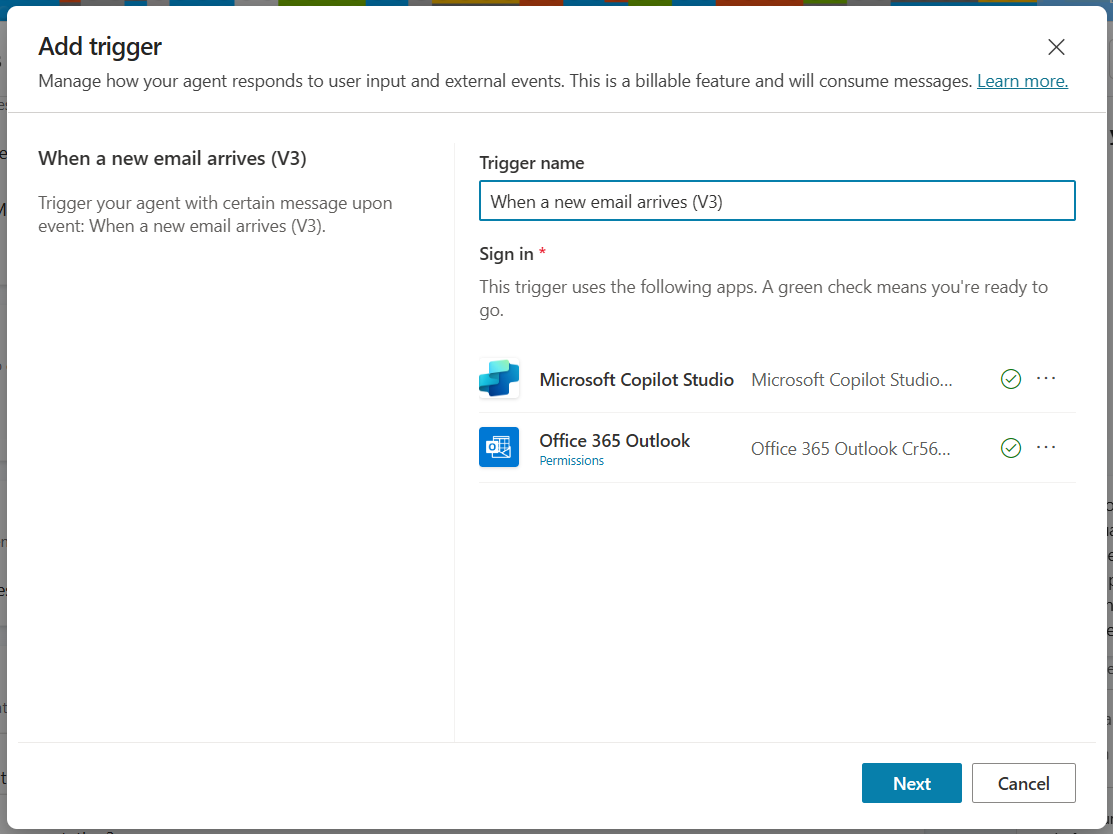Image resolution: width=1113 pixels, height=834 pixels.
Task: Click the 'Microsoft Copilot Studio' app name label
Action: (x=636, y=380)
